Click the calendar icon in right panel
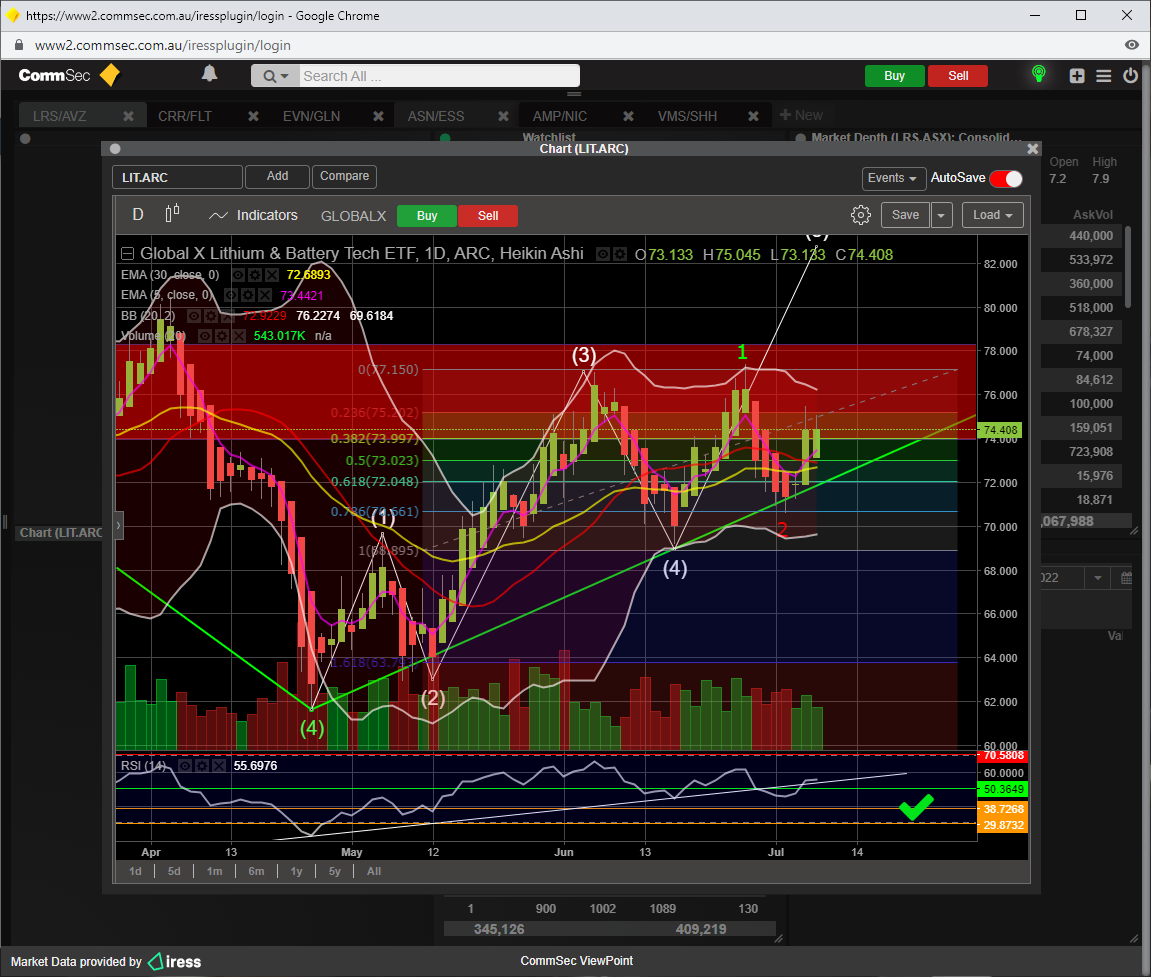 click(x=1126, y=578)
